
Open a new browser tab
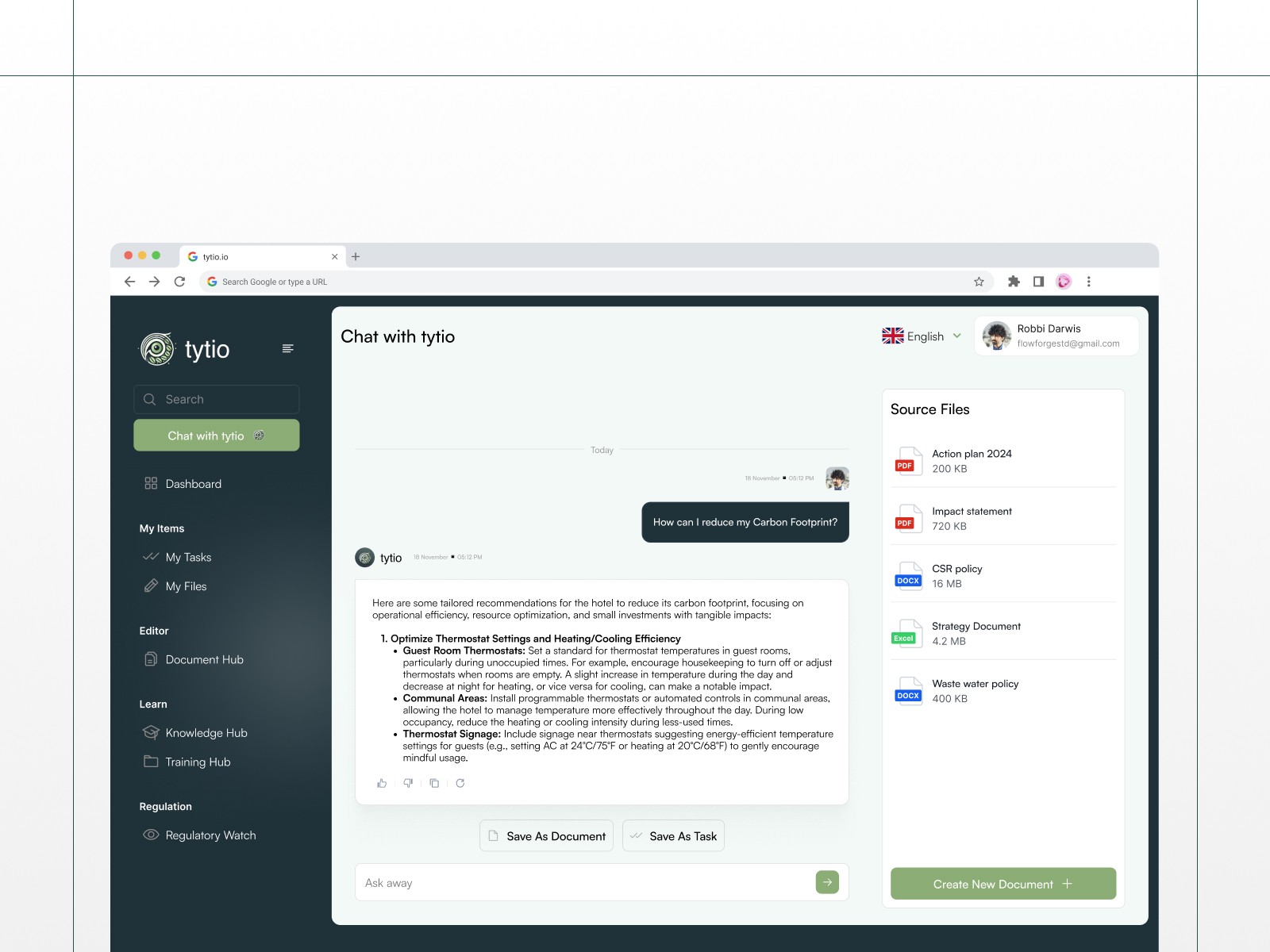pyautogui.click(x=356, y=256)
